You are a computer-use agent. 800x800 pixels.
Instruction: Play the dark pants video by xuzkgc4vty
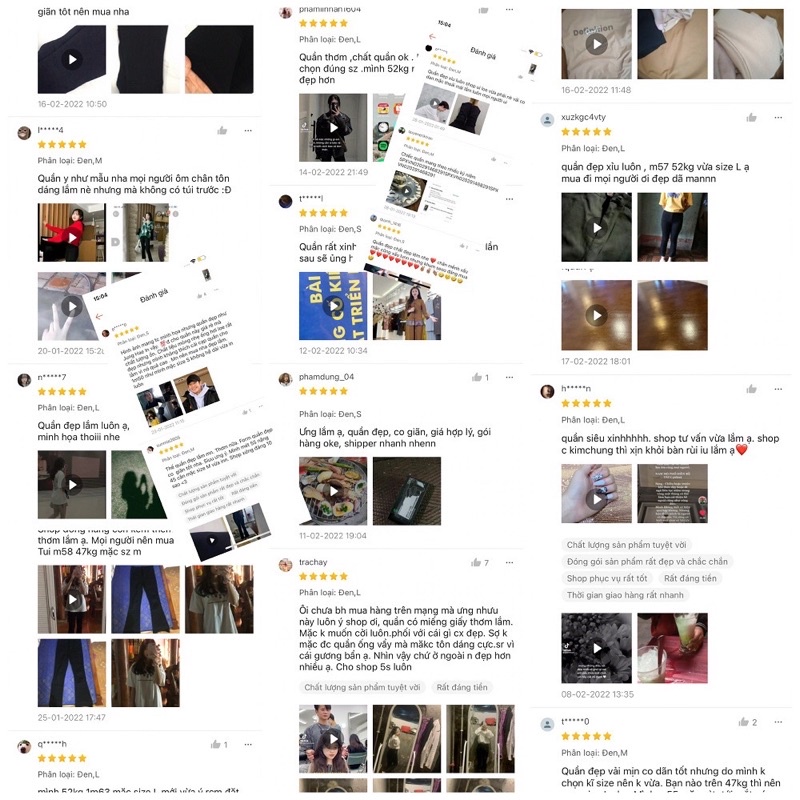pos(596,228)
